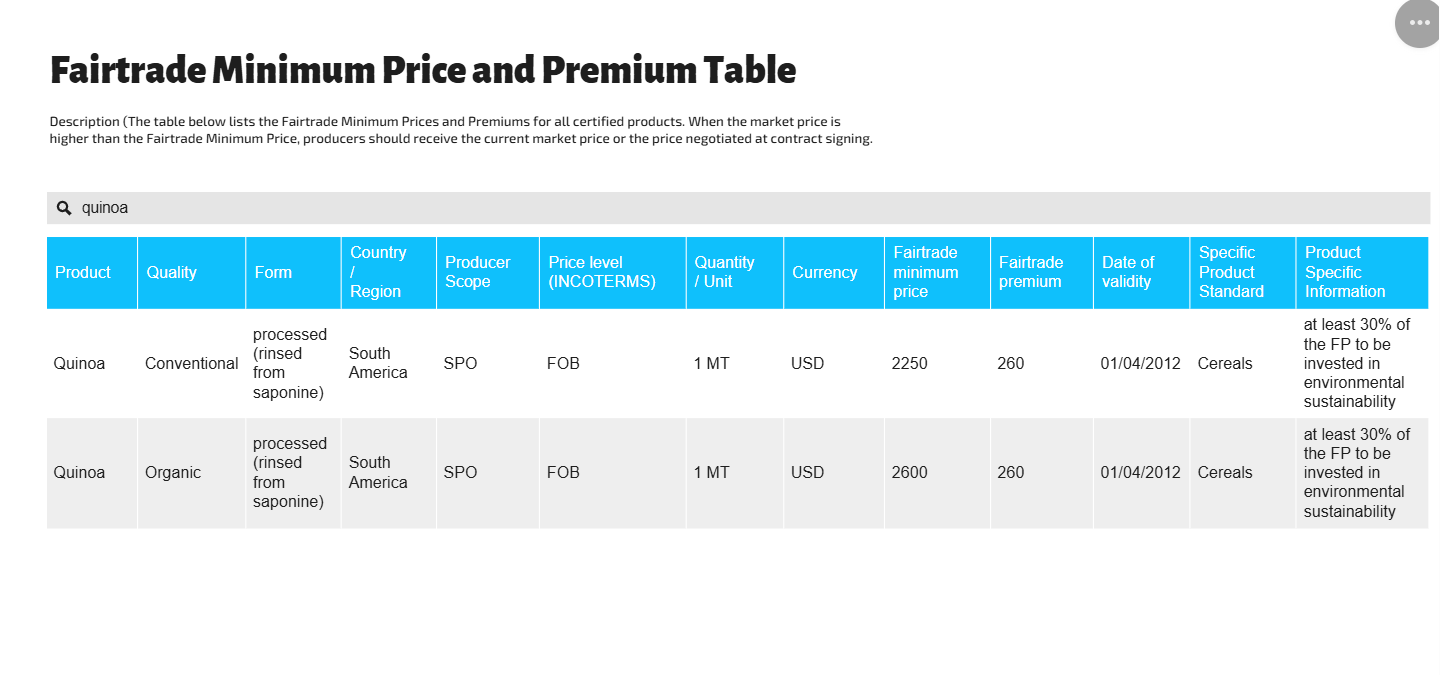Click the Fairtrade premium column header
Image resolution: width=1440 pixels, height=675 pixels.
1031,272
